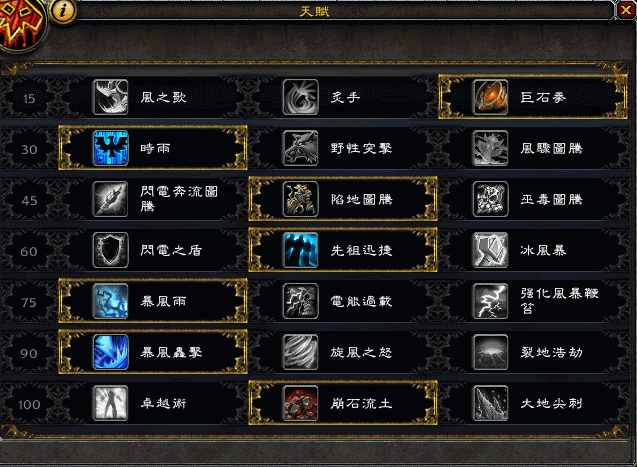The image size is (637, 467).
Task: Select the 風之歌 talent icon
Action: (110, 97)
